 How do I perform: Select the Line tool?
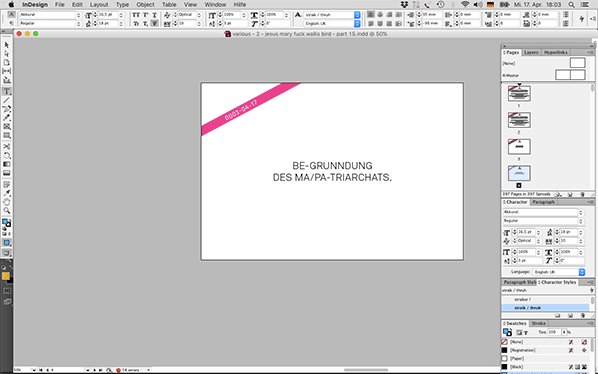tap(6, 100)
